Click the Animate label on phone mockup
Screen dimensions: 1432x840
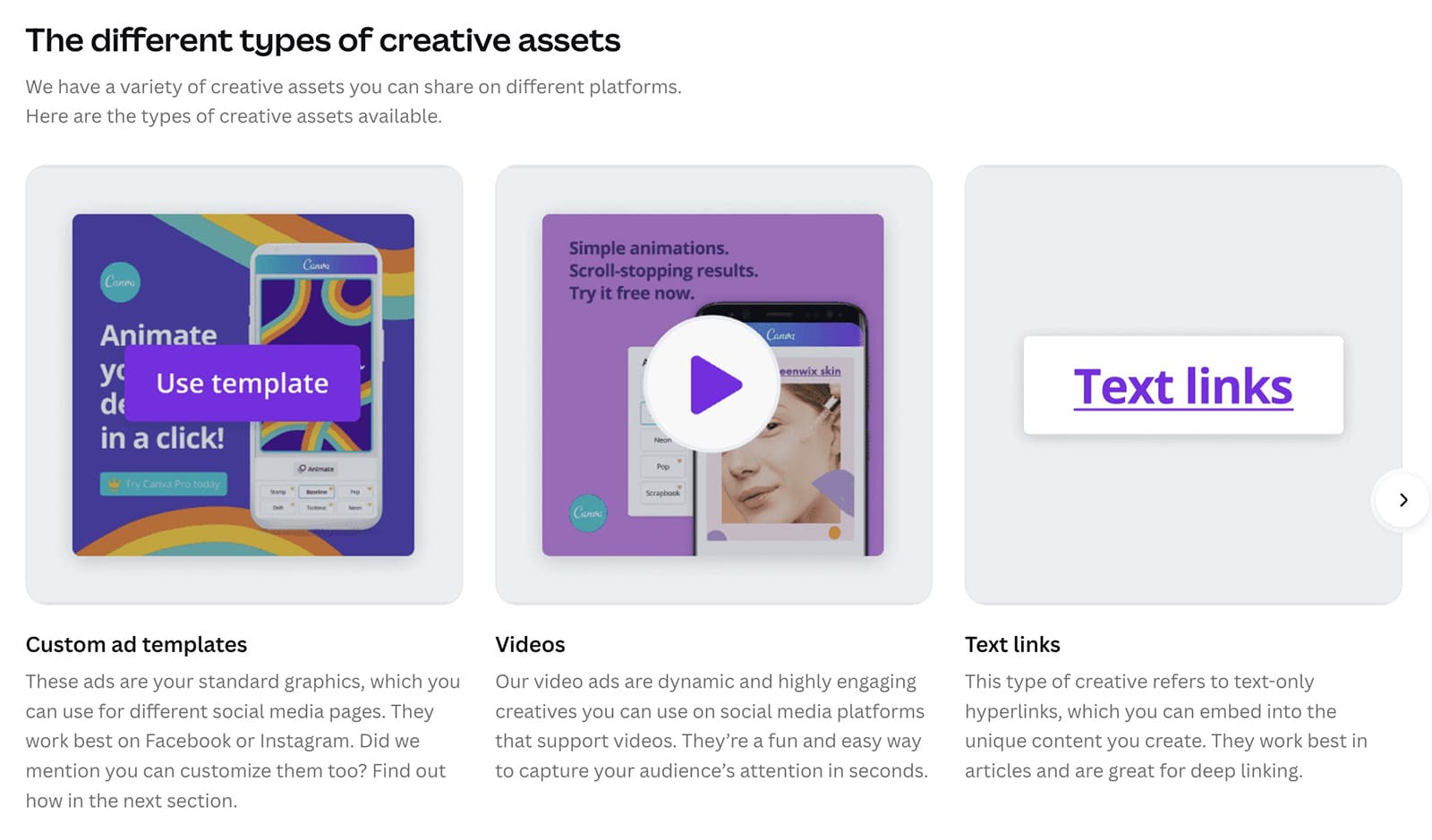click(316, 469)
